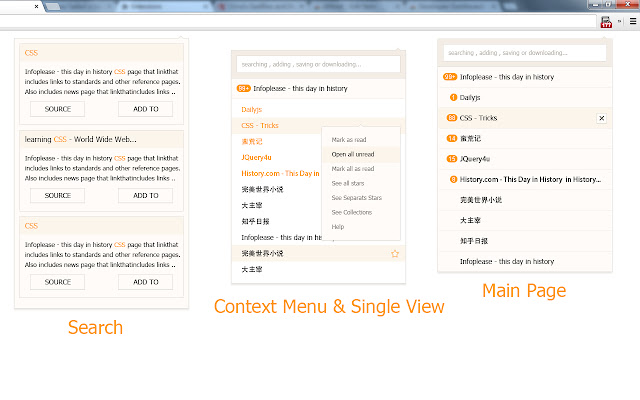Open 'See Collections' from context menu
The width and height of the screenshot is (640, 400).
[351, 212]
